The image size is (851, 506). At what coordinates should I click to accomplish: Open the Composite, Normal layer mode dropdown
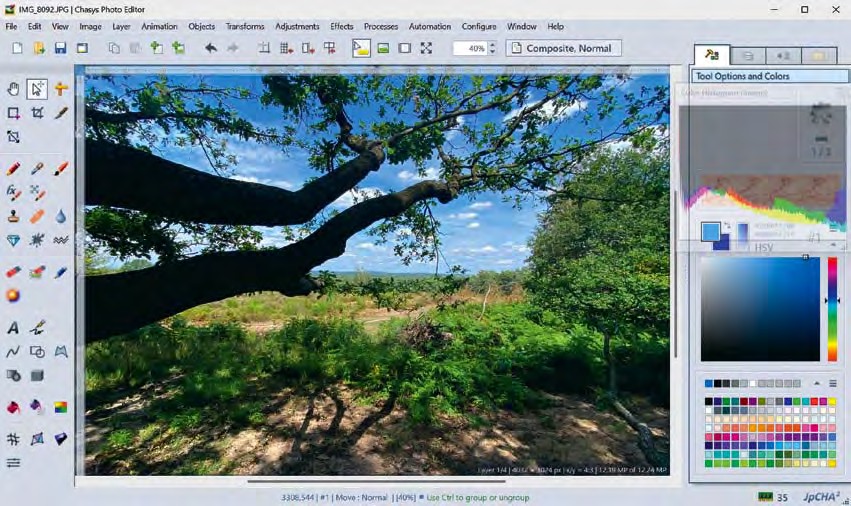(x=564, y=48)
